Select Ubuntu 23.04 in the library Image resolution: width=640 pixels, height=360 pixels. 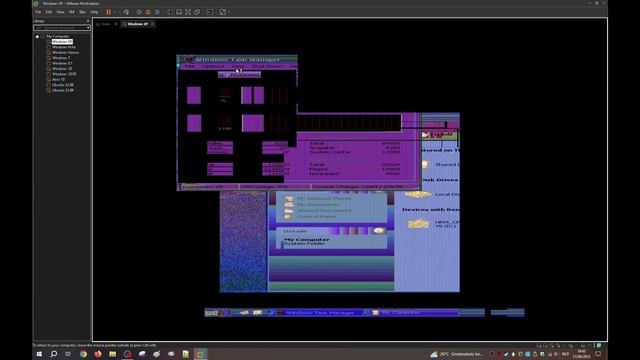click(x=63, y=90)
